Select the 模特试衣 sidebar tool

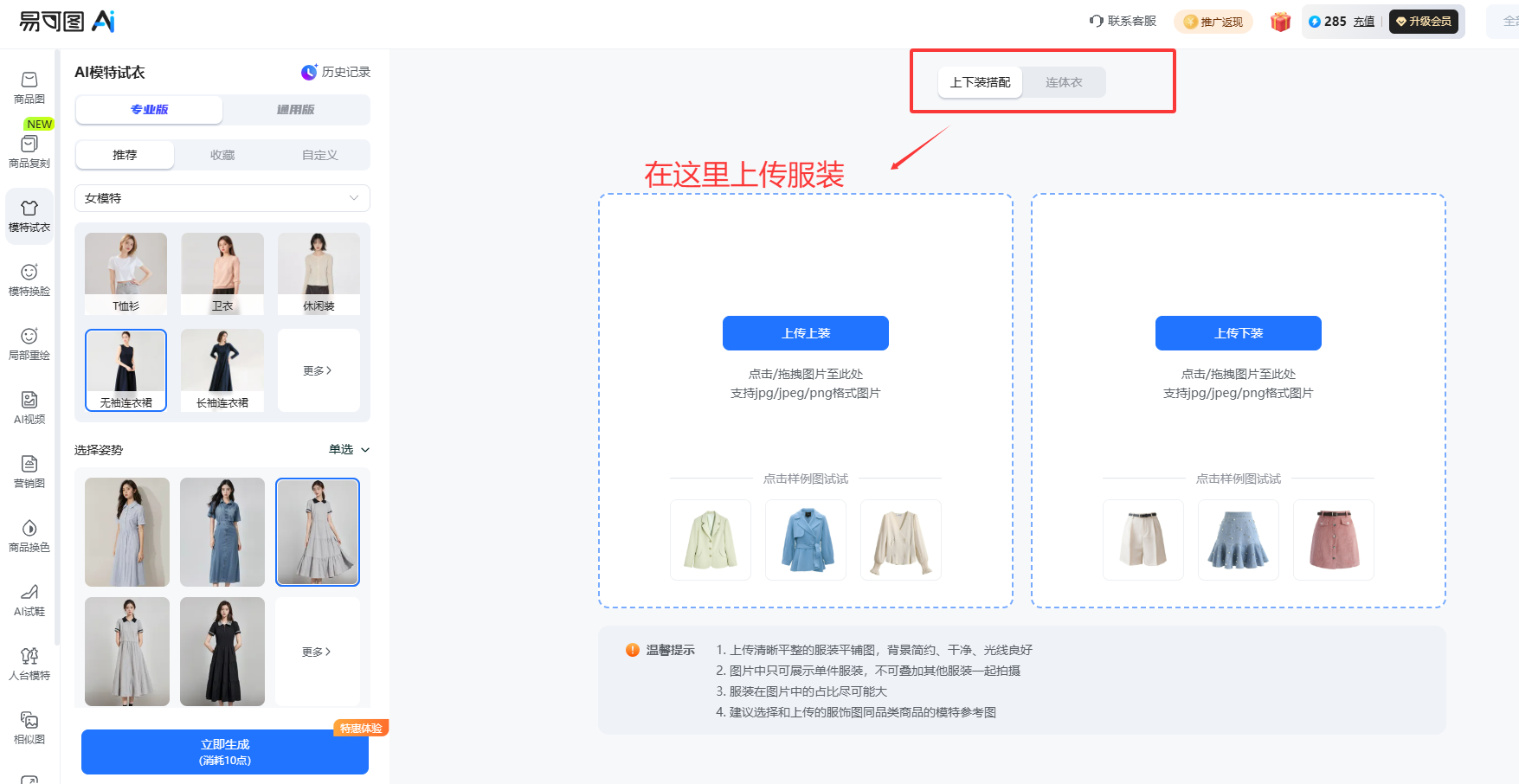click(x=29, y=215)
